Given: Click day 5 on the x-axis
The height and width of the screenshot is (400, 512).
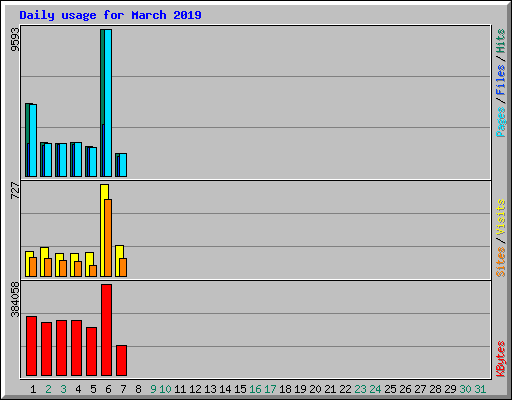Looking at the screenshot, I should 93,389.
